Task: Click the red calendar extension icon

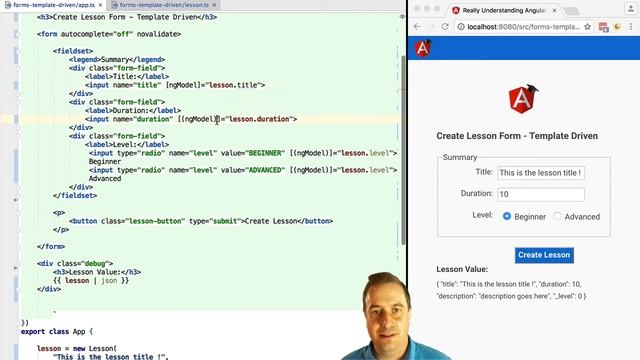Action: (603, 27)
